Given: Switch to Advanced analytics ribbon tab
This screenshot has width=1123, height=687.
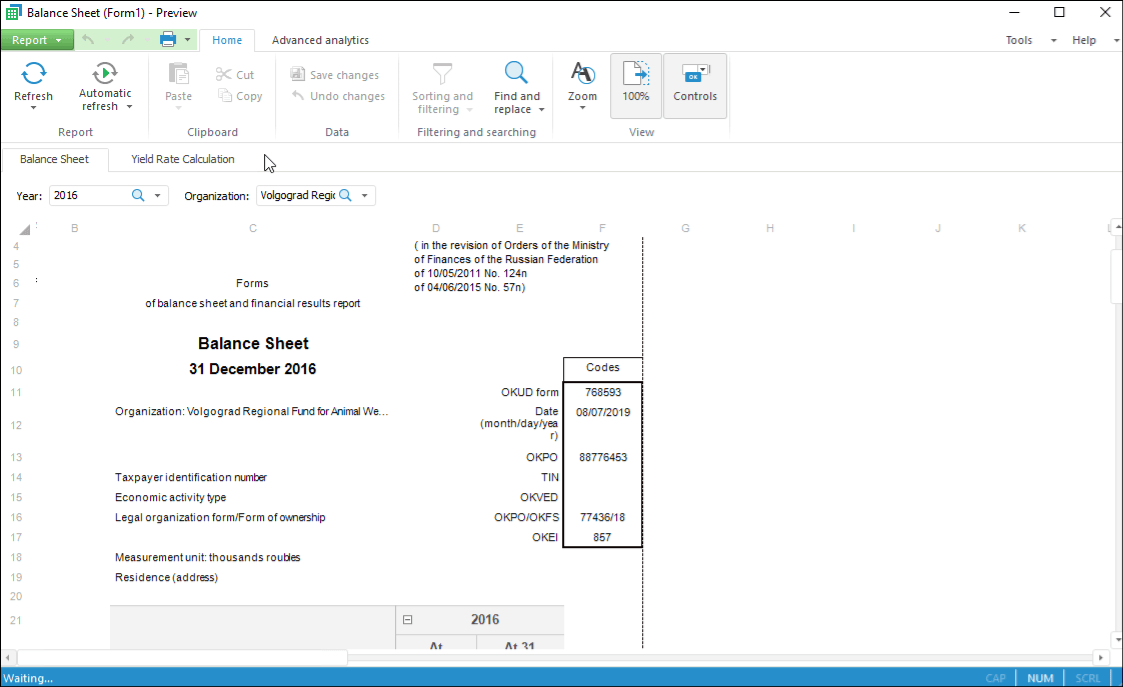Looking at the screenshot, I should (320, 40).
